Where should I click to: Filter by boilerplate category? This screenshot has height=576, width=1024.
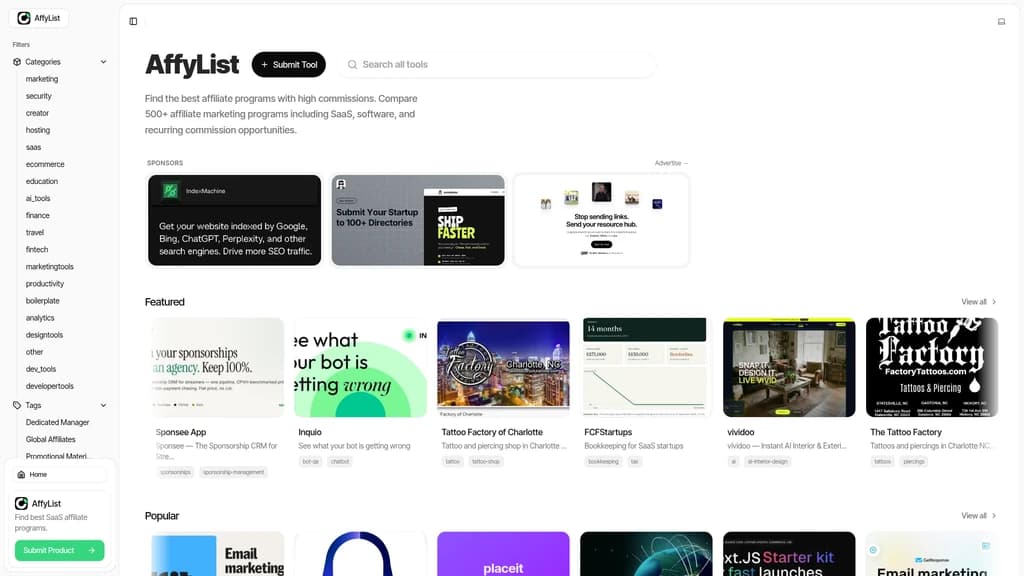(x=42, y=301)
